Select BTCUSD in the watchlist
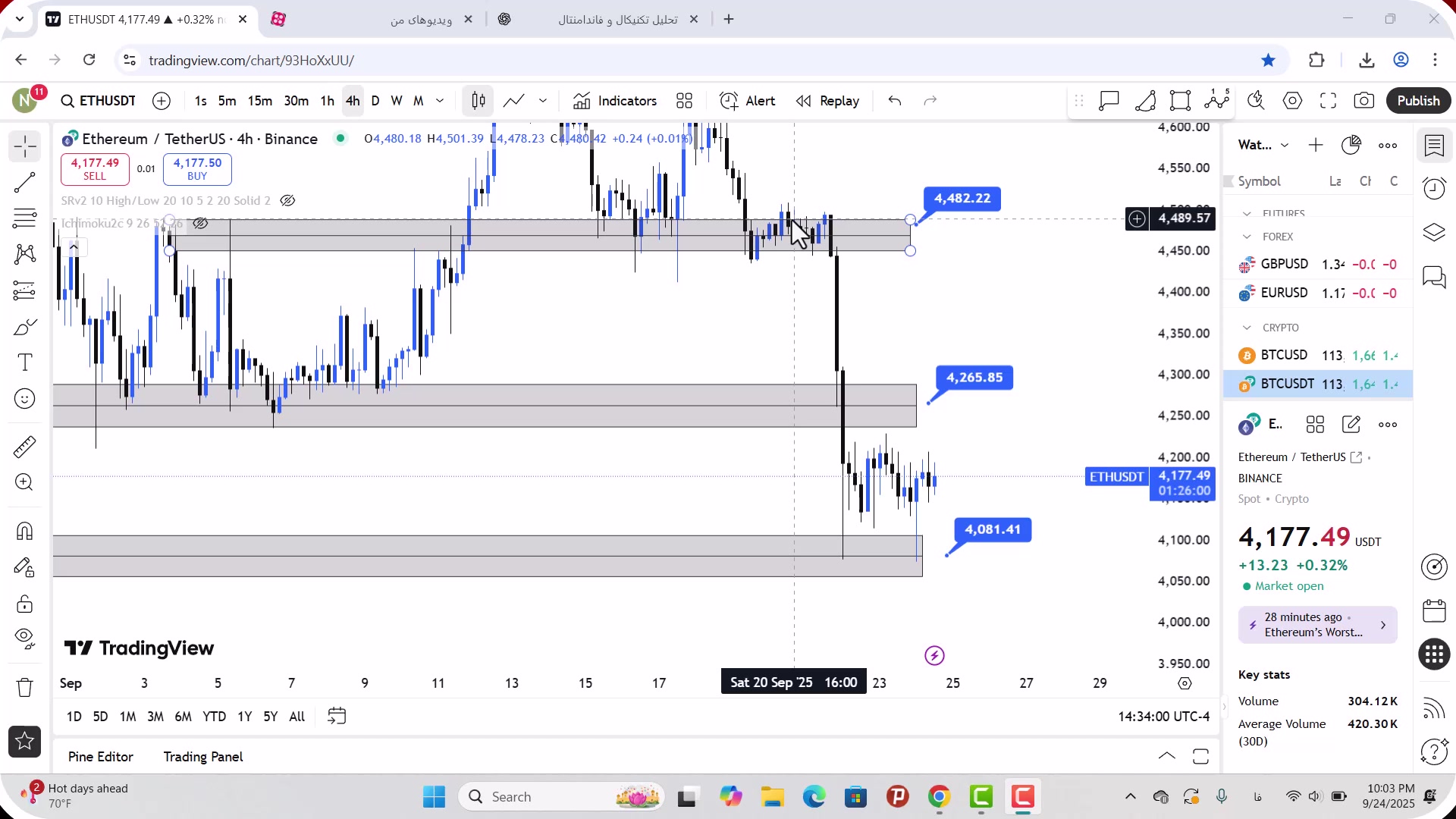This screenshot has width=1456, height=819. [1318, 356]
